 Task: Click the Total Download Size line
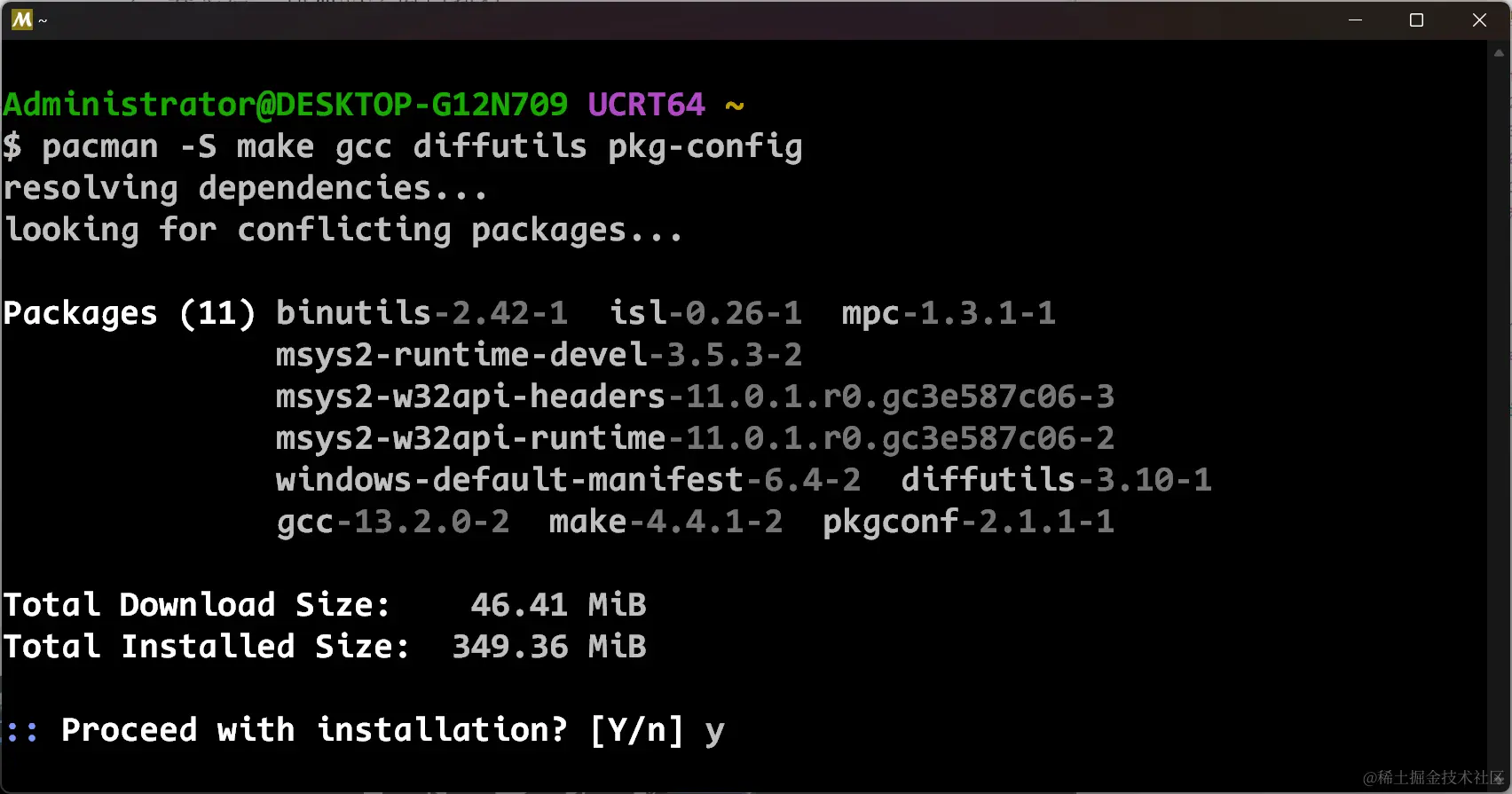click(325, 605)
